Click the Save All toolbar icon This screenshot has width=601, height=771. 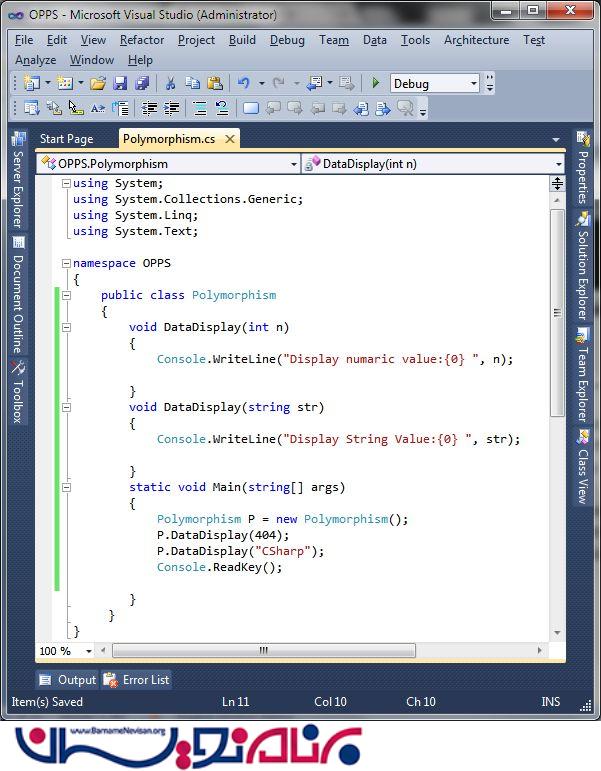pyautogui.click(x=141, y=83)
